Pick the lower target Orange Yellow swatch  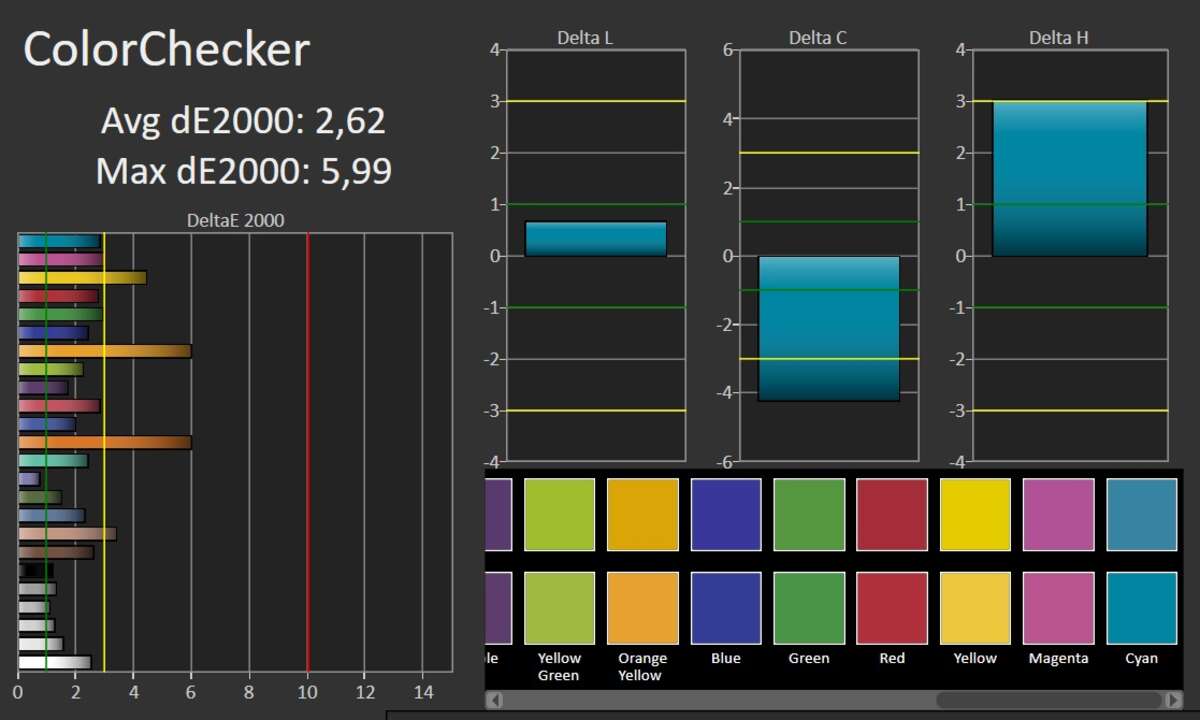click(x=643, y=608)
